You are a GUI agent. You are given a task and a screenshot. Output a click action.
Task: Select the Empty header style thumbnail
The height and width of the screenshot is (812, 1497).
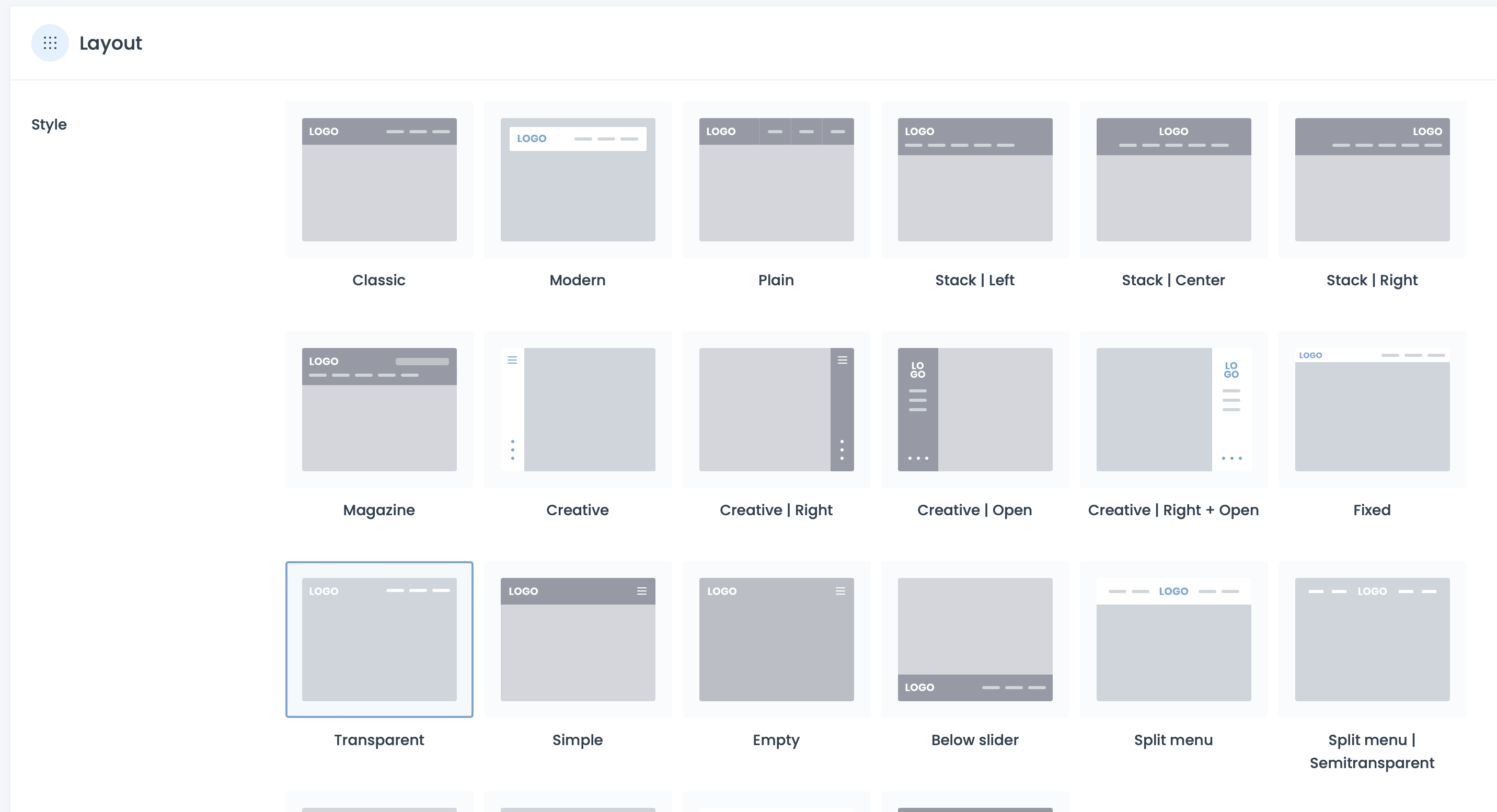click(x=776, y=640)
